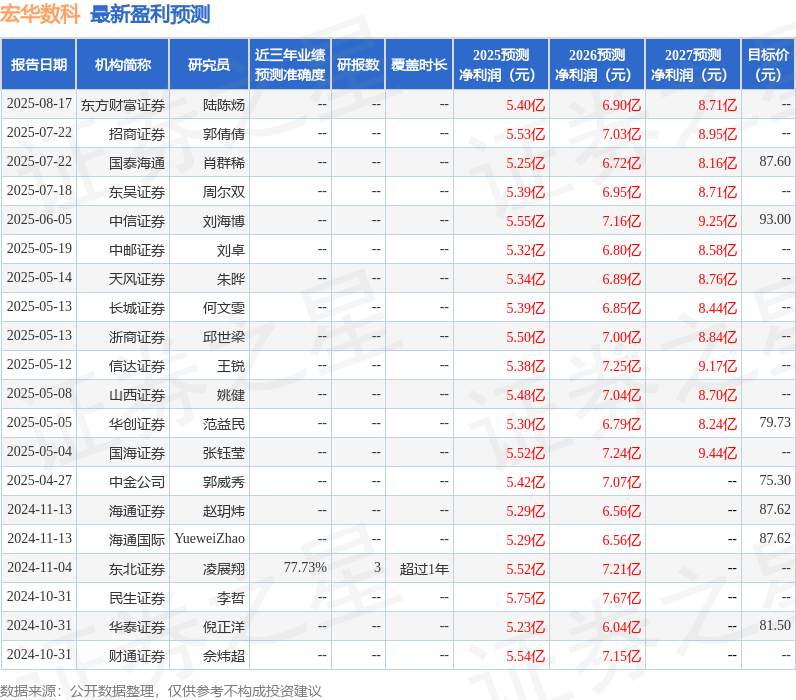Viewport: 796px width, 700px height.
Task: Click the 7.00亿 profit value
Action: click(621, 337)
